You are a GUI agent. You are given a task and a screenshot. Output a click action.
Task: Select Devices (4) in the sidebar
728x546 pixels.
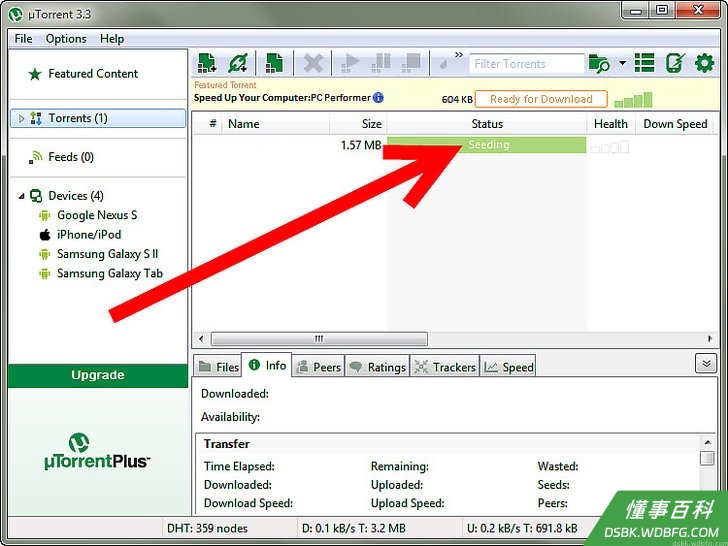[76, 196]
